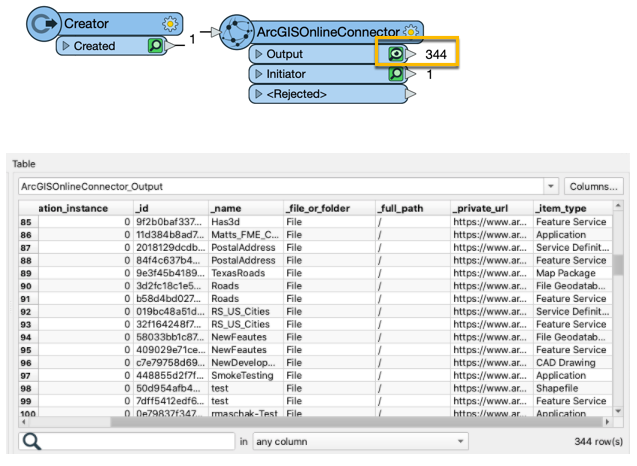Screen dimensions: 637x466
Task: Expand the Initiator port attributes
Action: click(259, 74)
